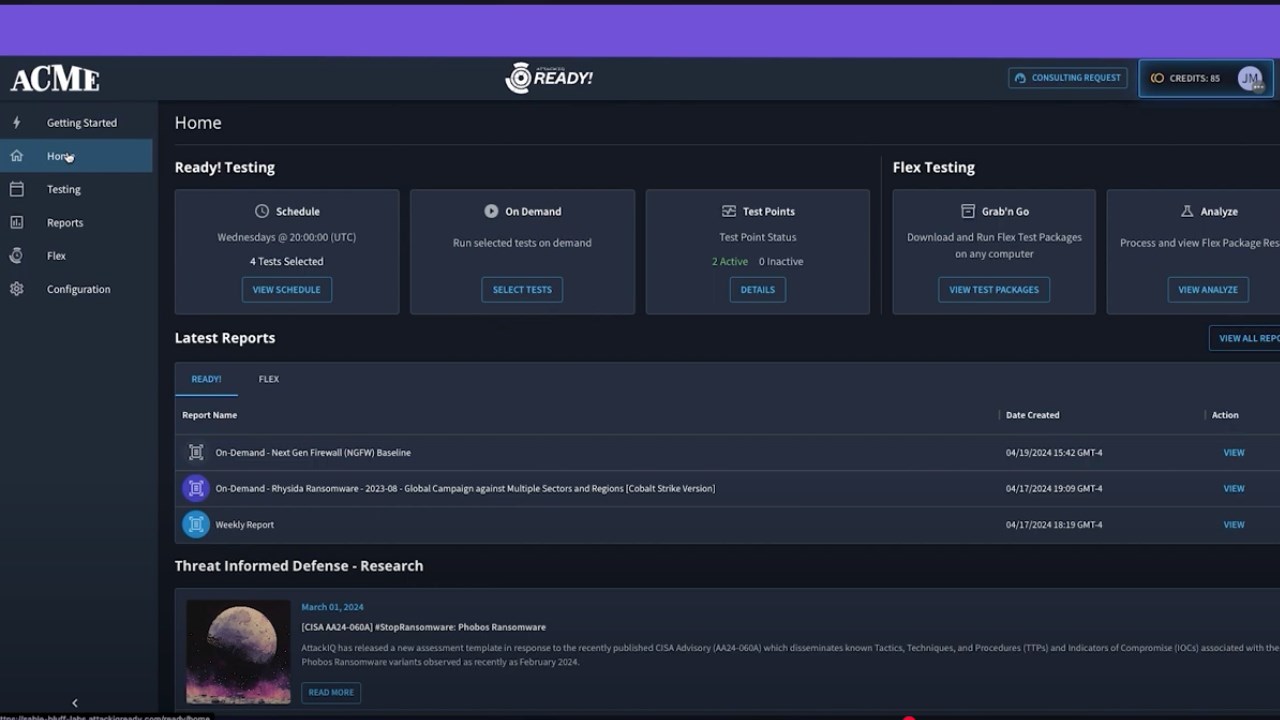Collapse the sidebar with the chevron
1280x720 pixels.
pyautogui.click(x=75, y=703)
